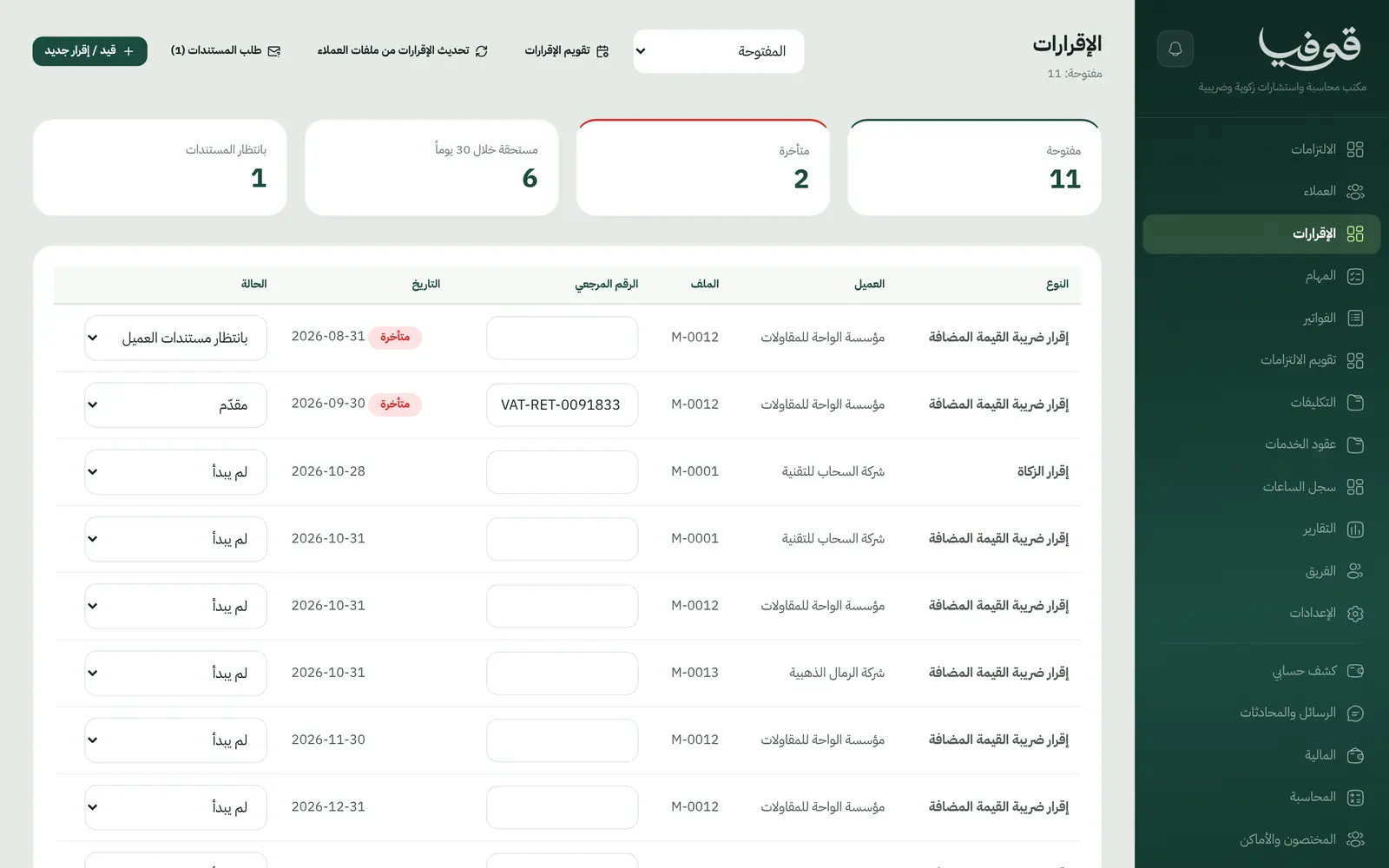Open تقويم الإقرارات calendar button
The width and height of the screenshot is (1389, 868).
[x=567, y=51]
